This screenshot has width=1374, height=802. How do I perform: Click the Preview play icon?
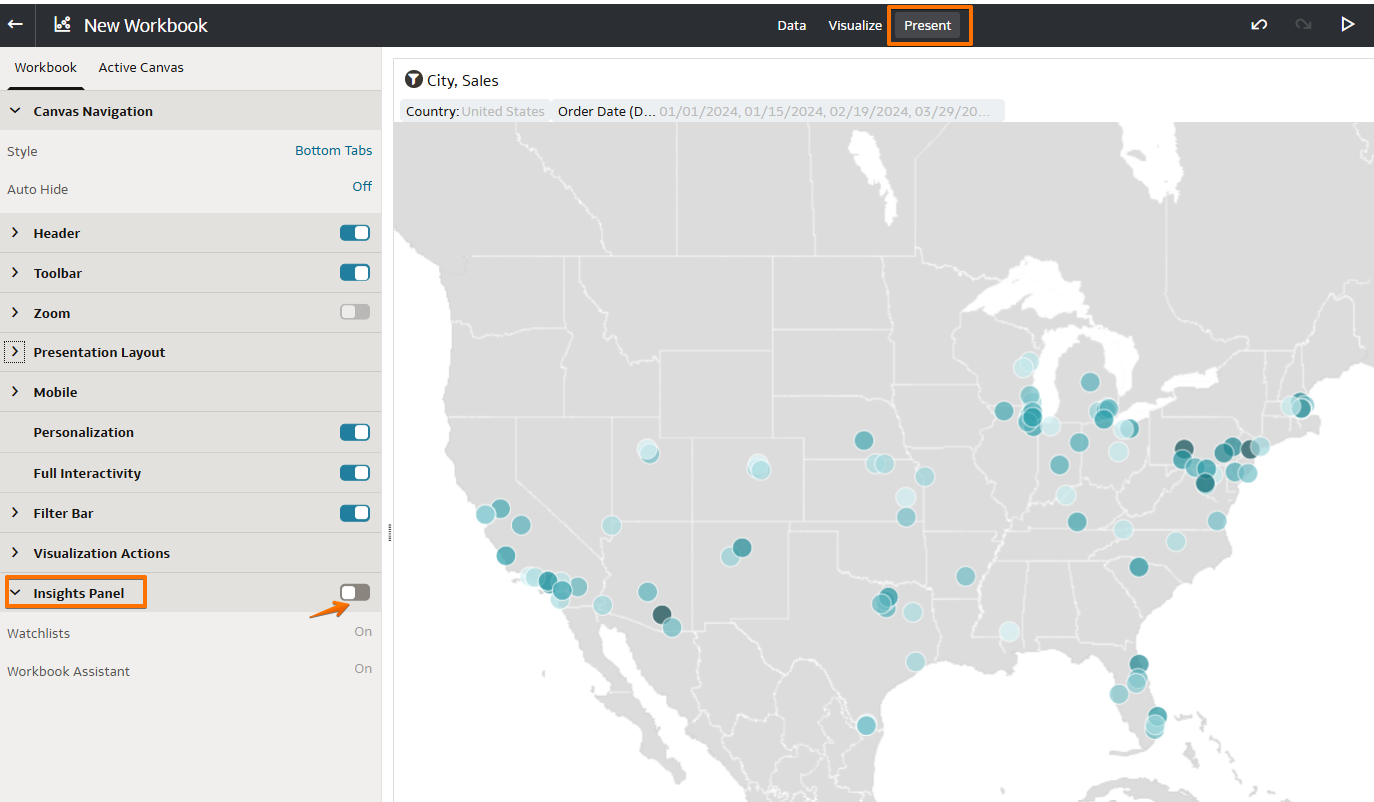1347,25
